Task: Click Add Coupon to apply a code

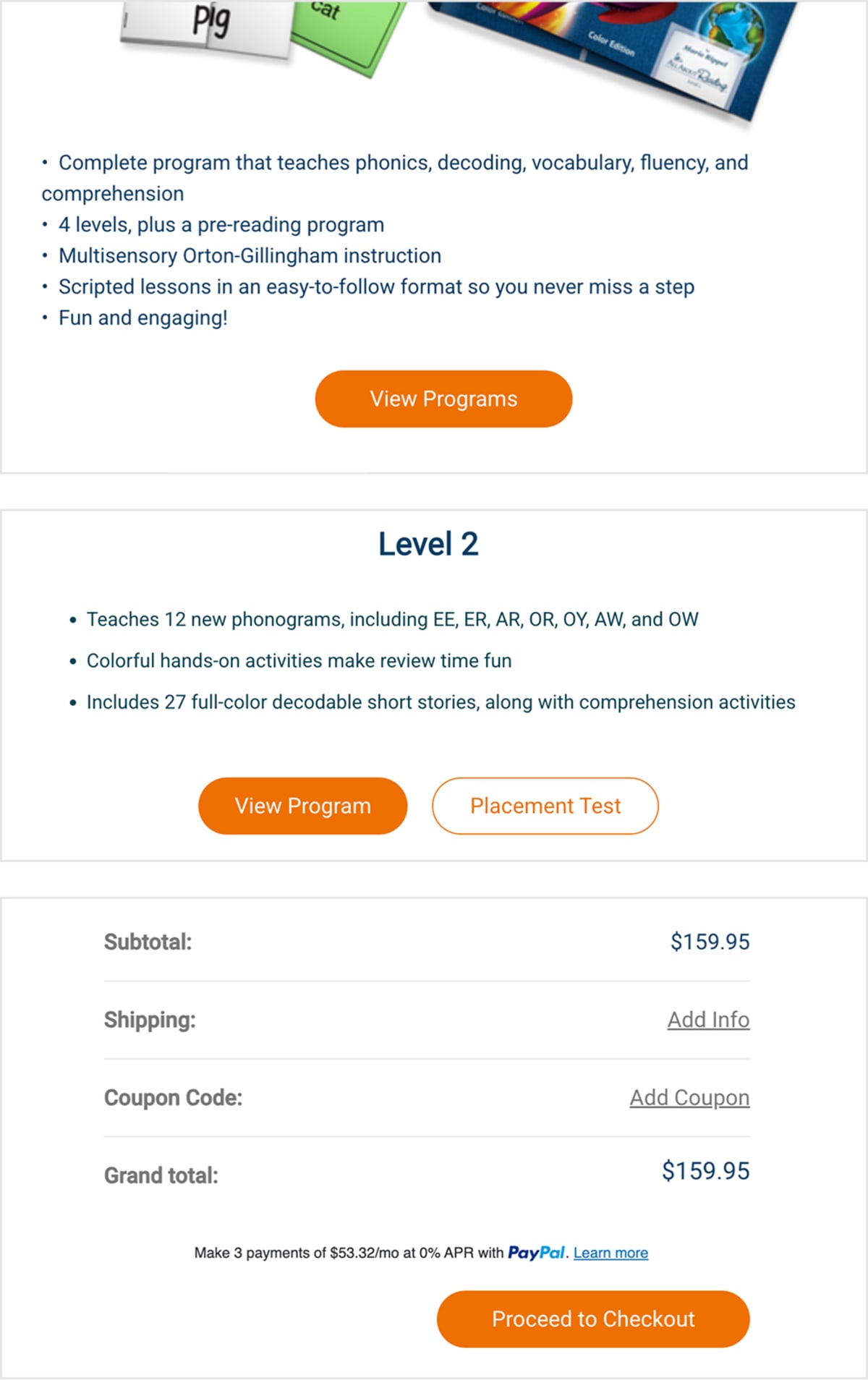Action: pos(689,1096)
